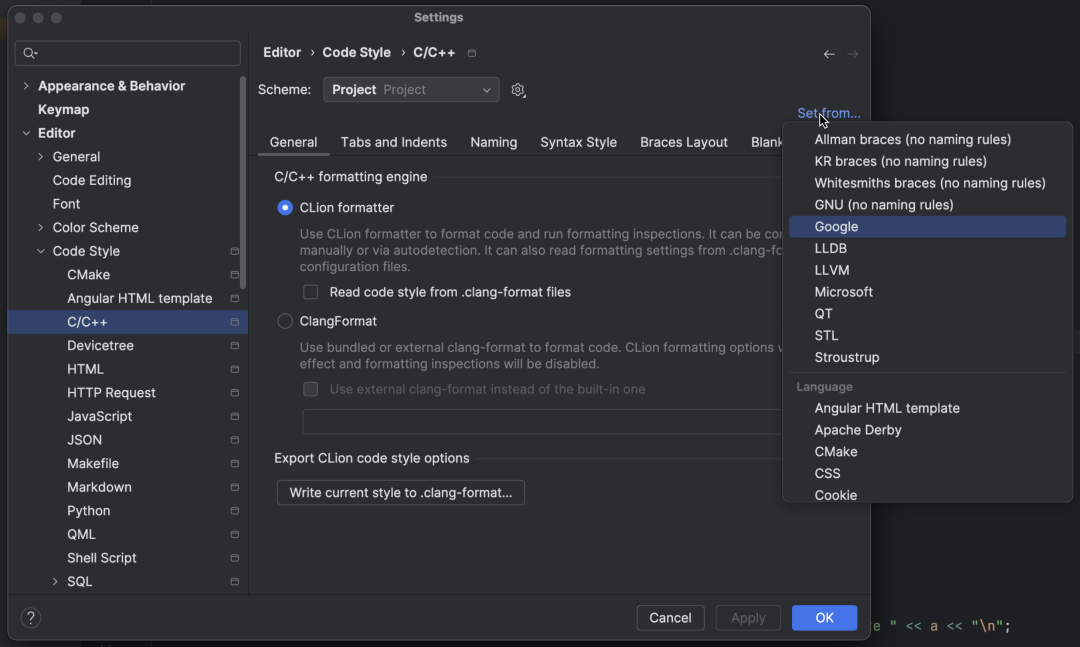Click the project marker icon on Devicetree row
This screenshot has width=1080, height=647.
(x=234, y=346)
